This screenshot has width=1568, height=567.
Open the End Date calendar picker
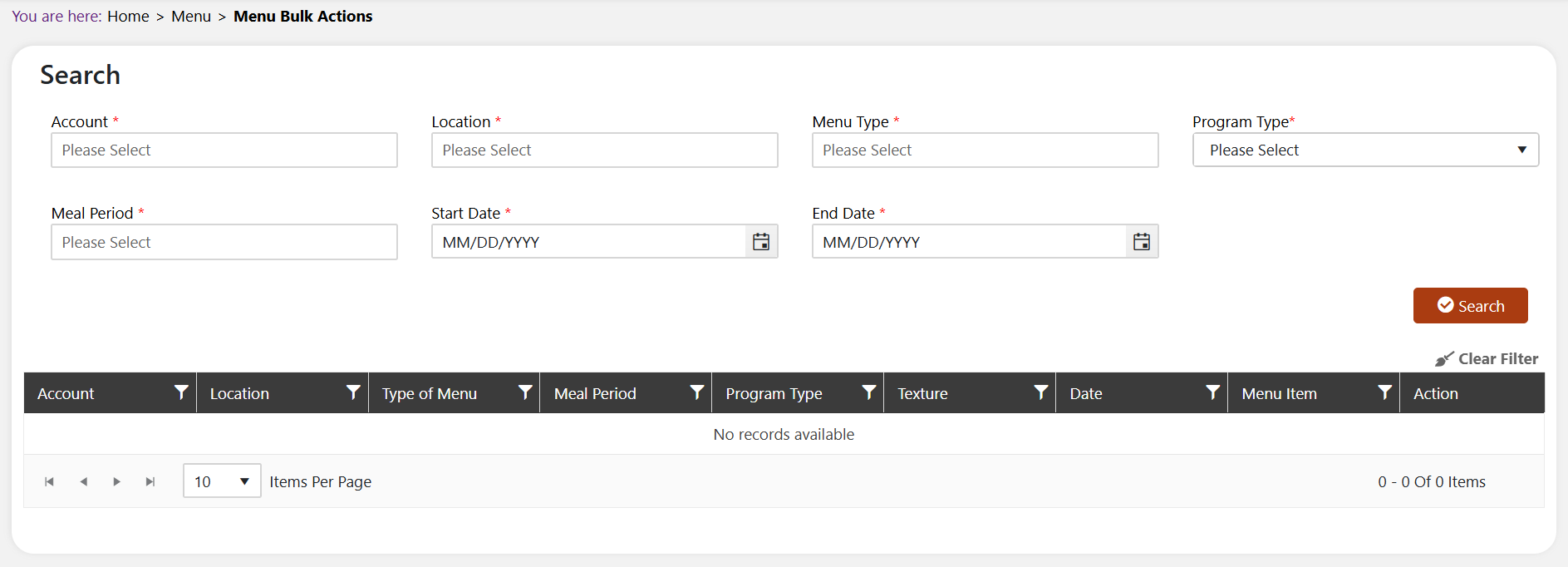[1142, 242]
